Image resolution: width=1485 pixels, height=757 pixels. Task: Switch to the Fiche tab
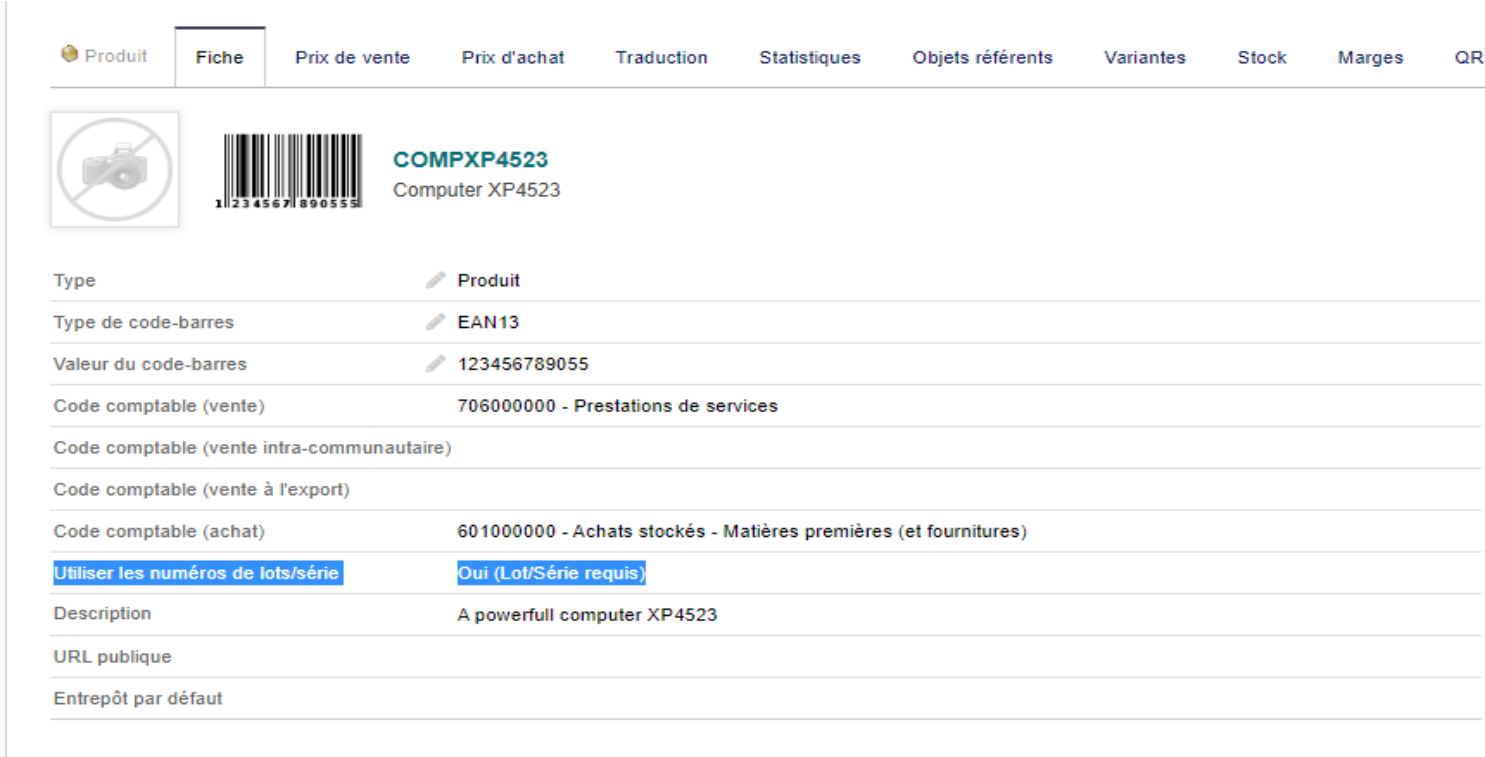coord(220,58)
